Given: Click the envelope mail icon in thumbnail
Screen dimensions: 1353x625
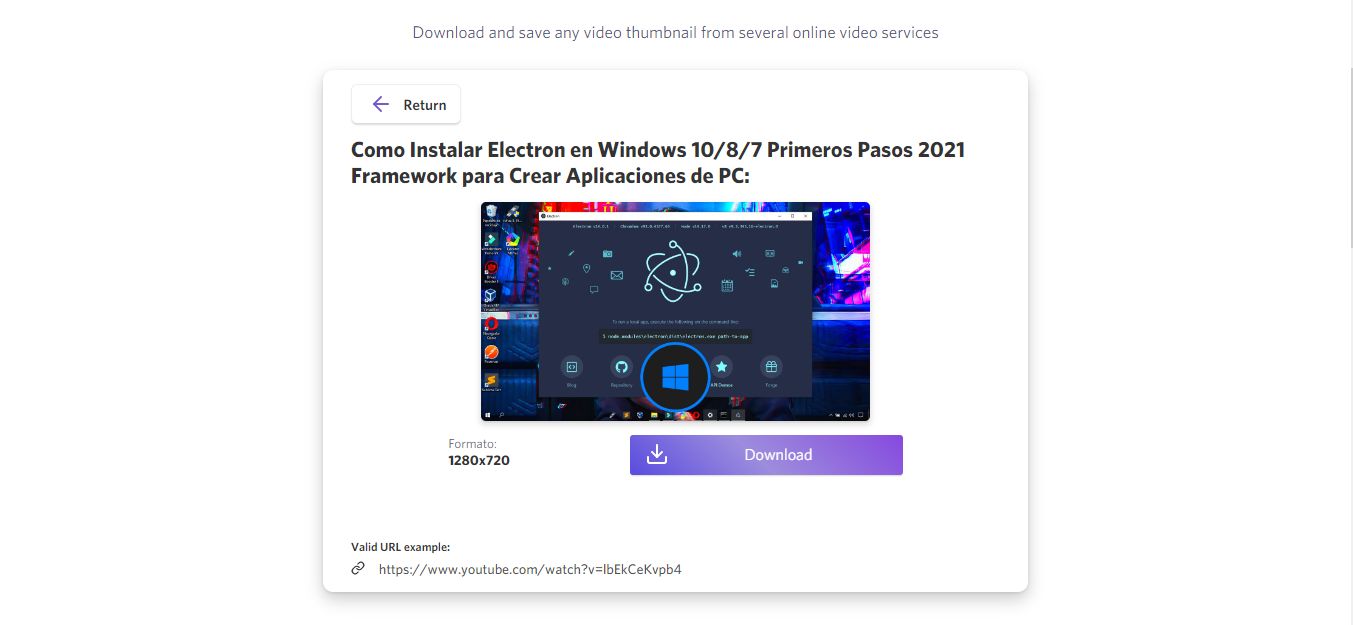Looking at the screenshot, I should pos(617,275).
